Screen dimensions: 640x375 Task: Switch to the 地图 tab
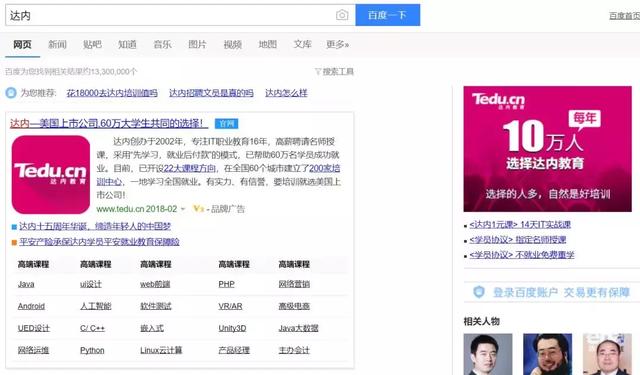pyautogui.click(x=268, y=44)
